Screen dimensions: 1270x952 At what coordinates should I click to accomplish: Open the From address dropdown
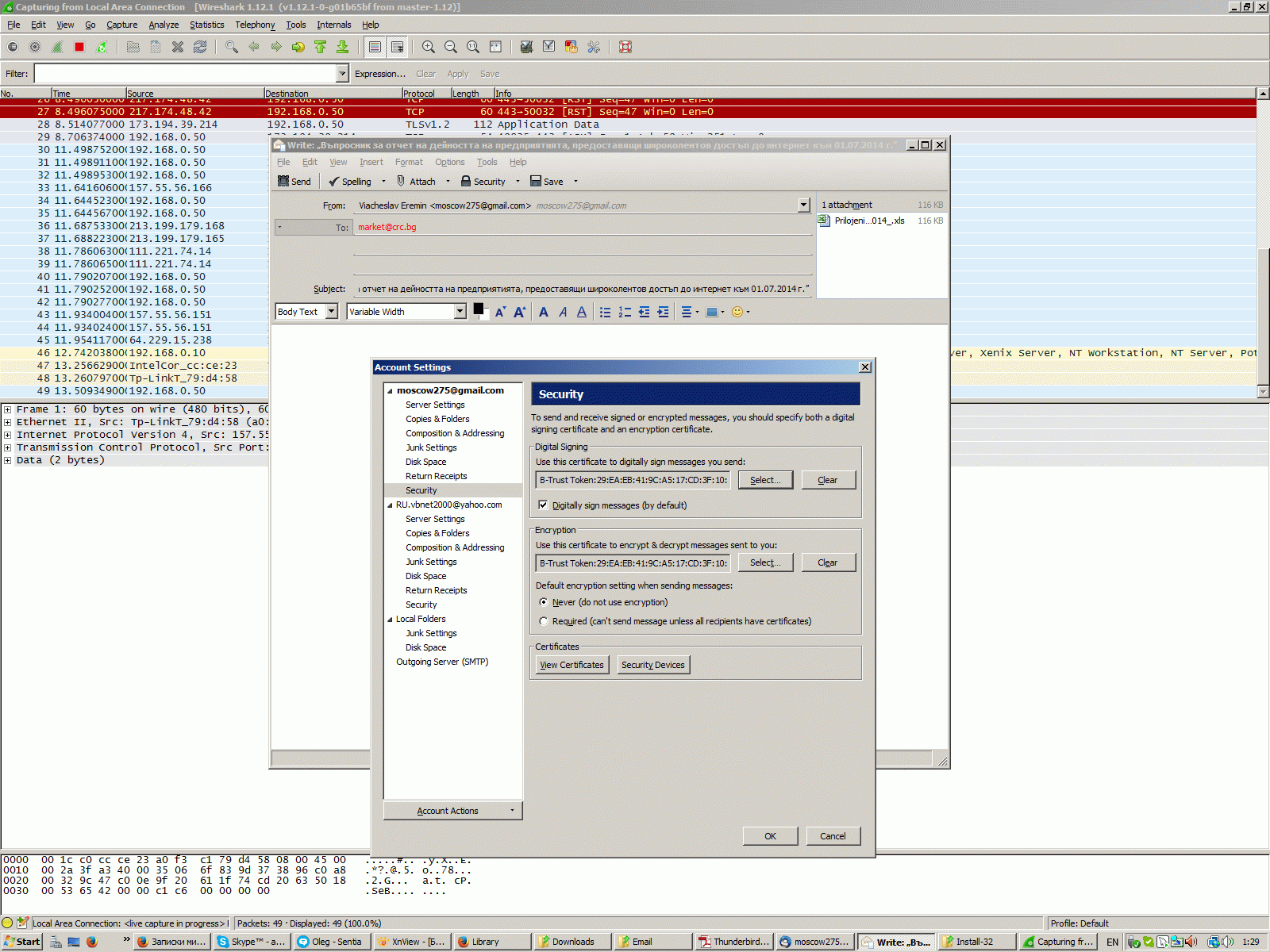pos(803,205)
